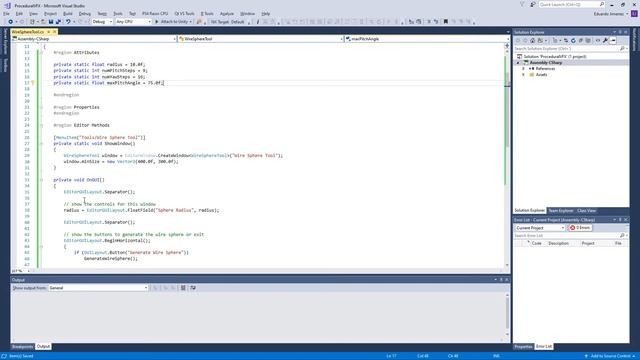Screen dimensions: 640x360
Task: Click the wrench Properties icon in Solution Explorer
Action: point(605,40)
